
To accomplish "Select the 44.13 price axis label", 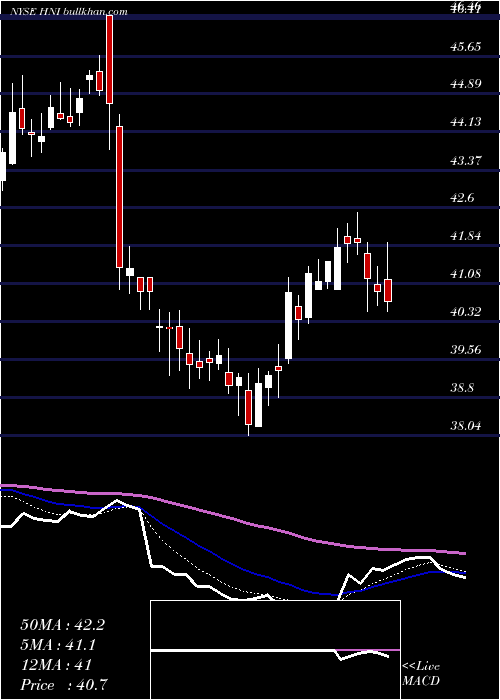I will [x=466, y=121].
